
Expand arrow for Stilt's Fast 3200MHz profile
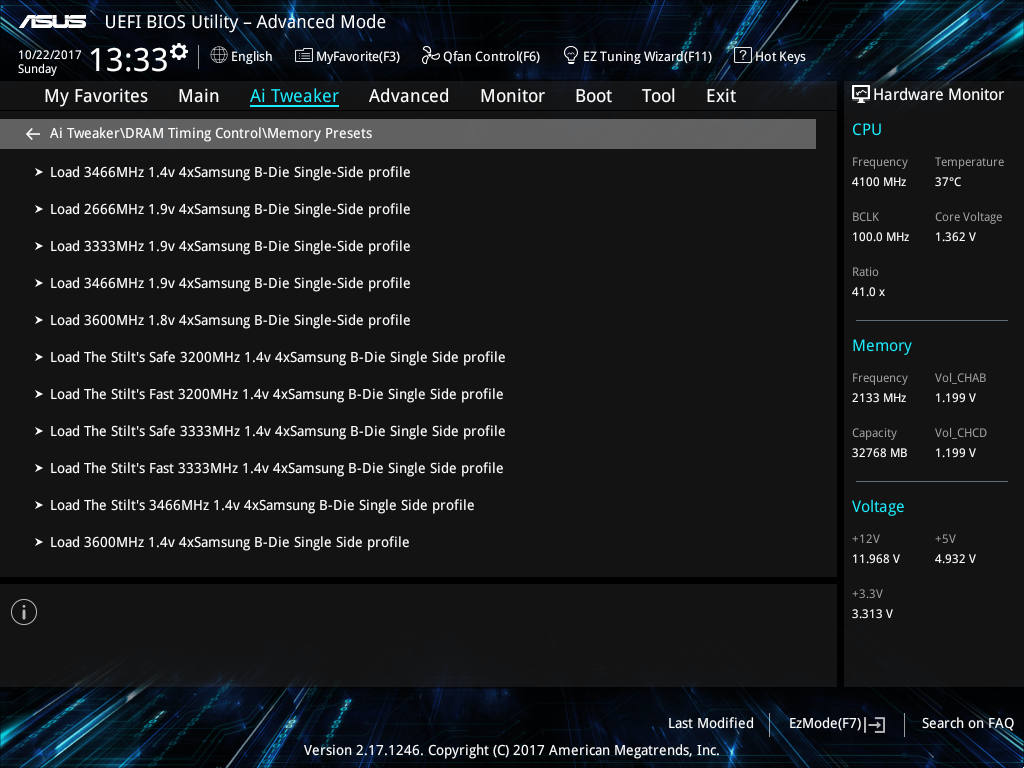[39, 394]
